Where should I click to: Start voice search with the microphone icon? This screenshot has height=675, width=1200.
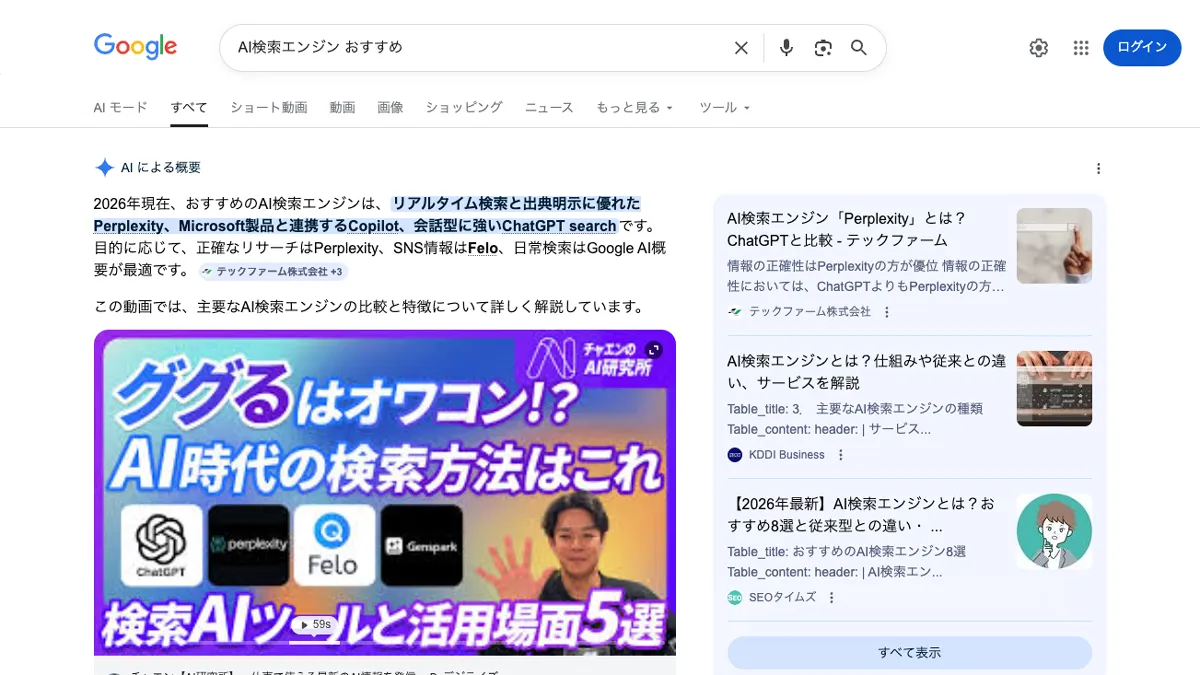[x=786, y=48]
